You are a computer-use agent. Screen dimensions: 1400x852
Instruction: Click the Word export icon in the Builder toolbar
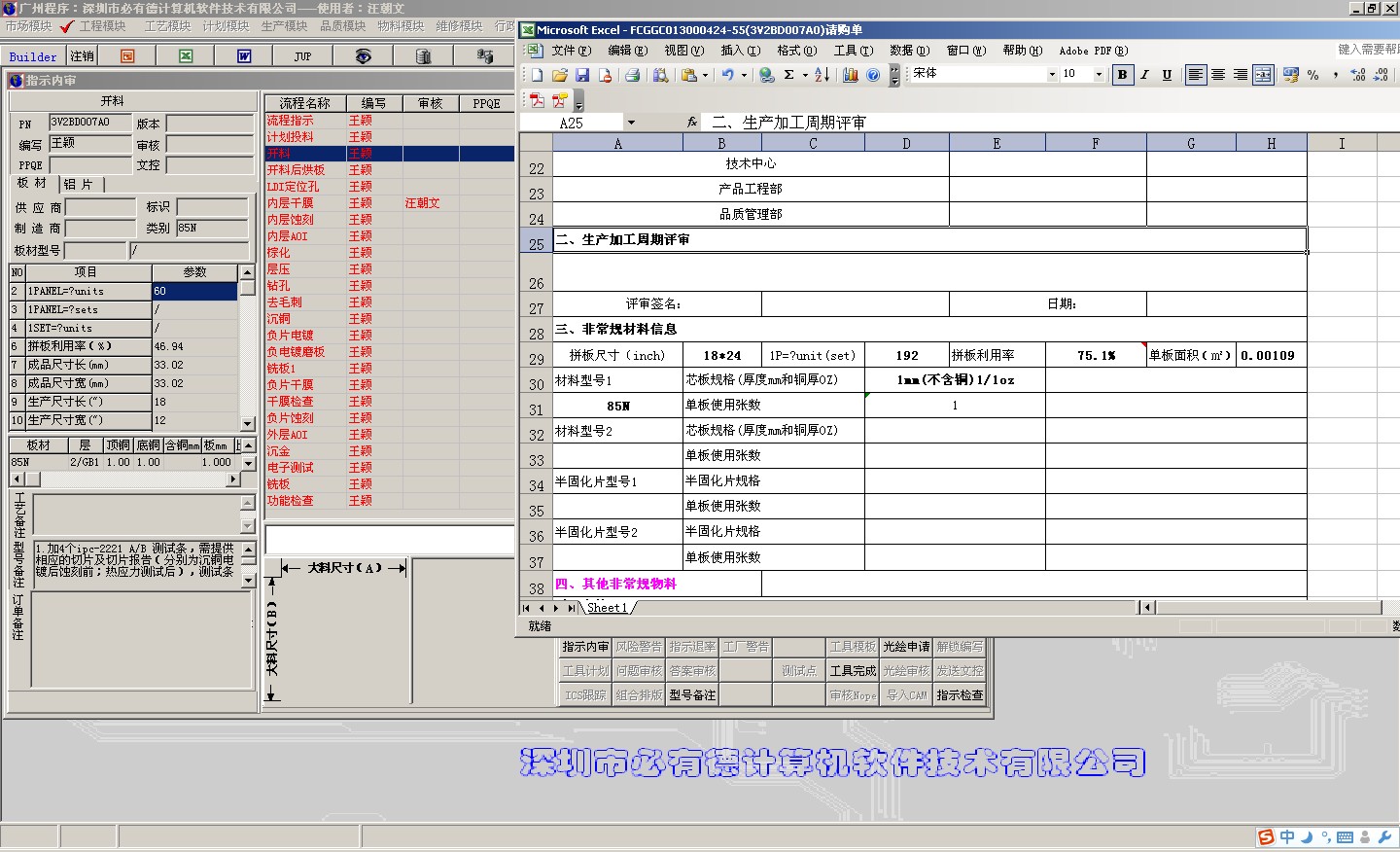coord(244,56)
